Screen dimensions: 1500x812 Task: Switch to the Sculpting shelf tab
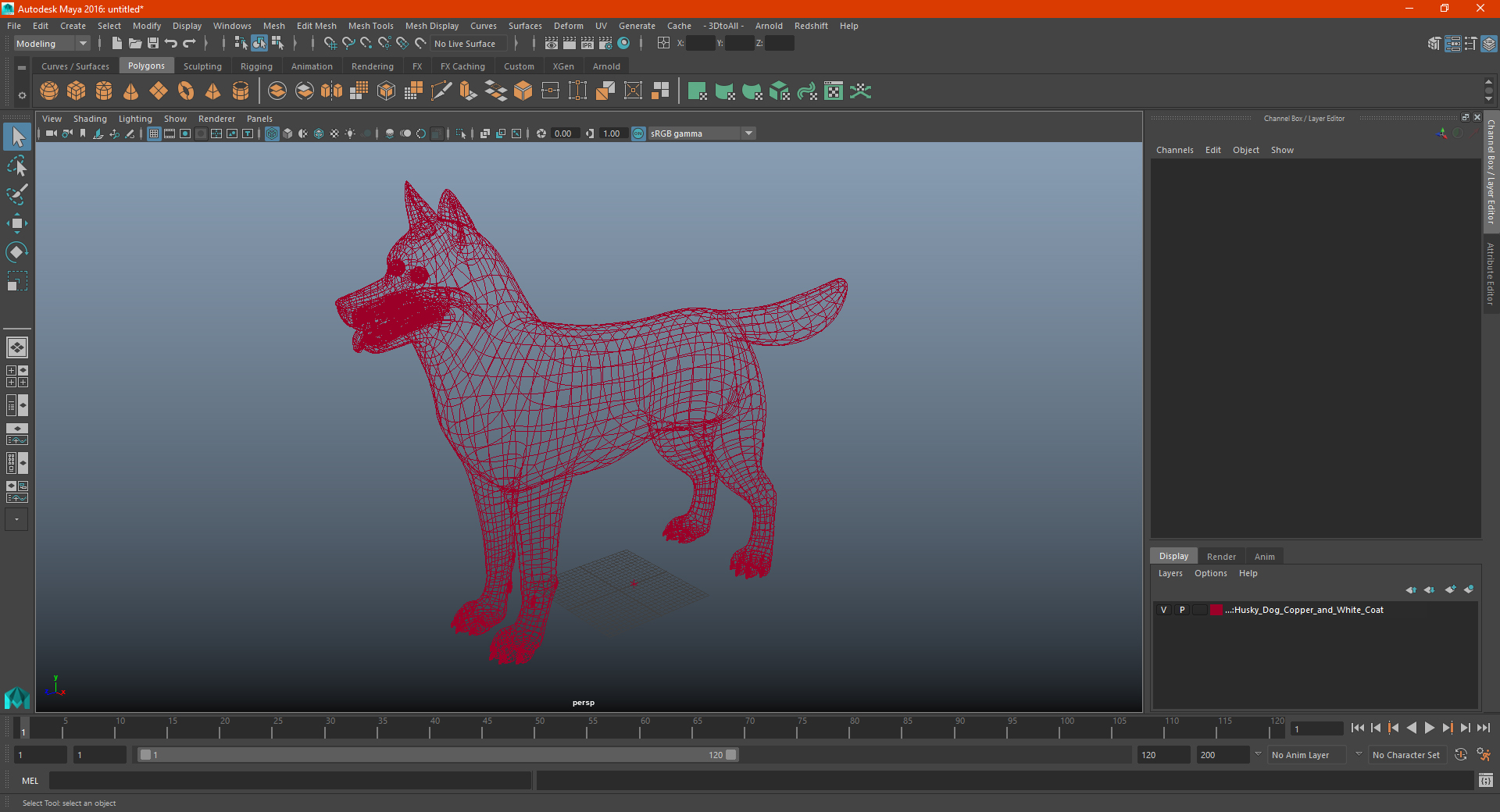[202, 66]
